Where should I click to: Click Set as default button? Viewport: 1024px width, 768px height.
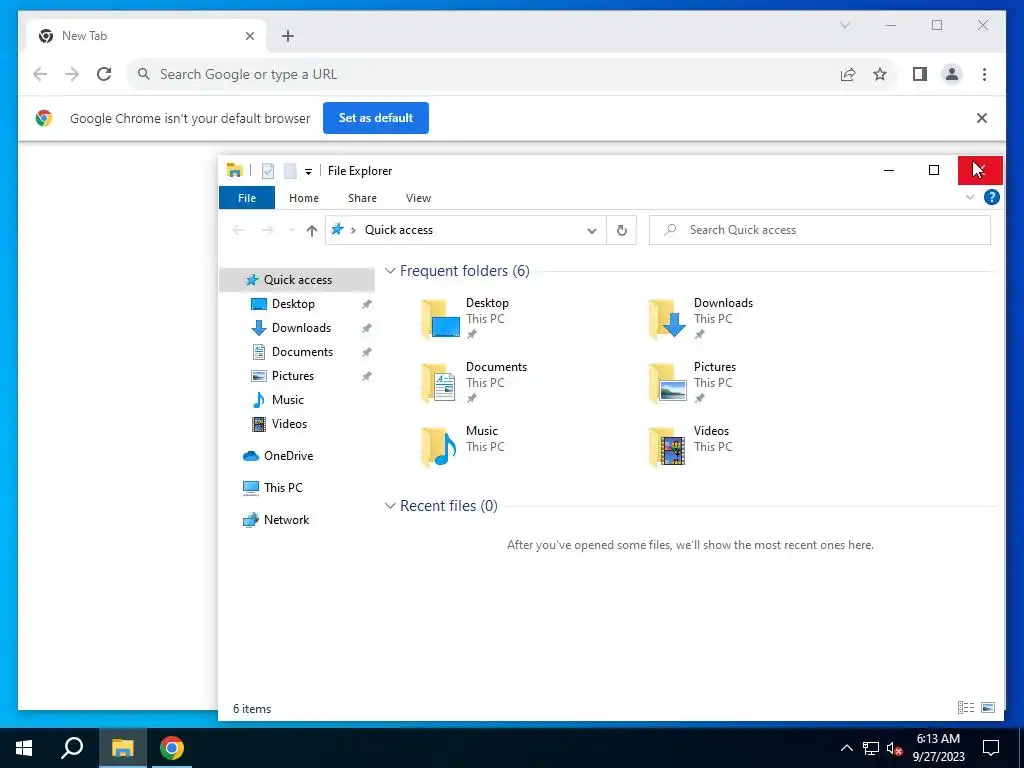376,118
